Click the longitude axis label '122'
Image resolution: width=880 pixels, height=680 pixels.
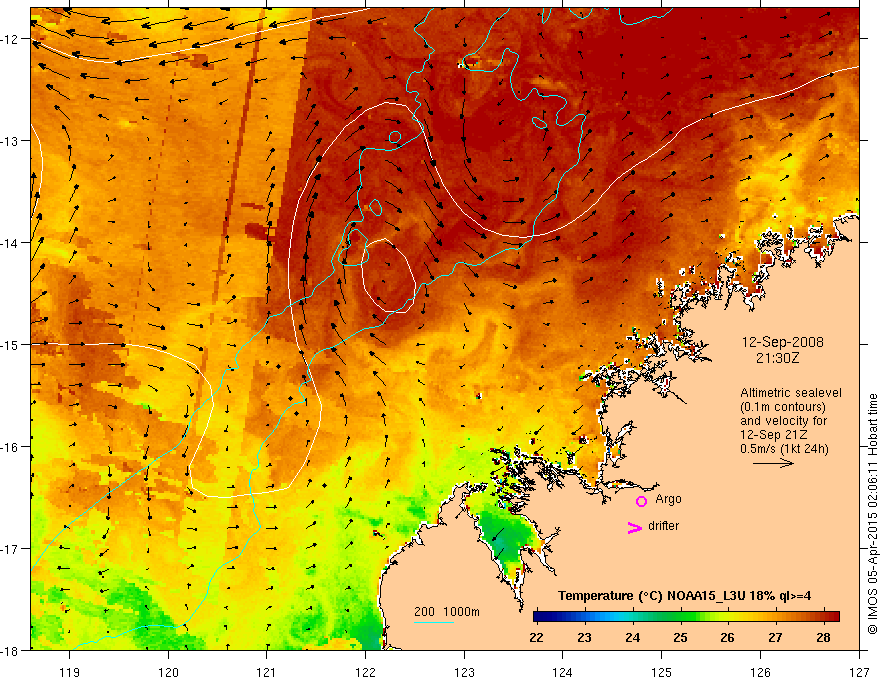coord(365,672)
